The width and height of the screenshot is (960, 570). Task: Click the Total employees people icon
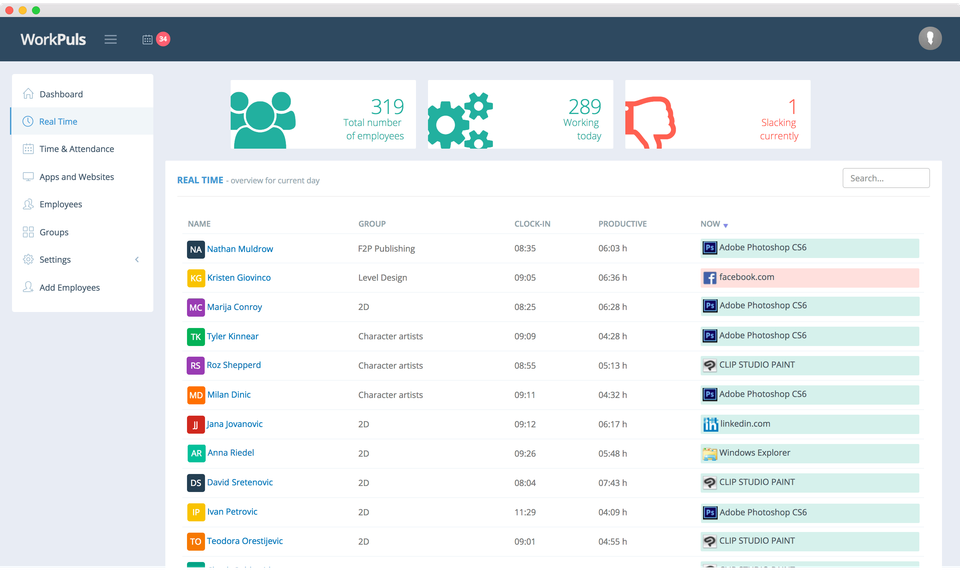pyautogui.click(x=264, y=118)
